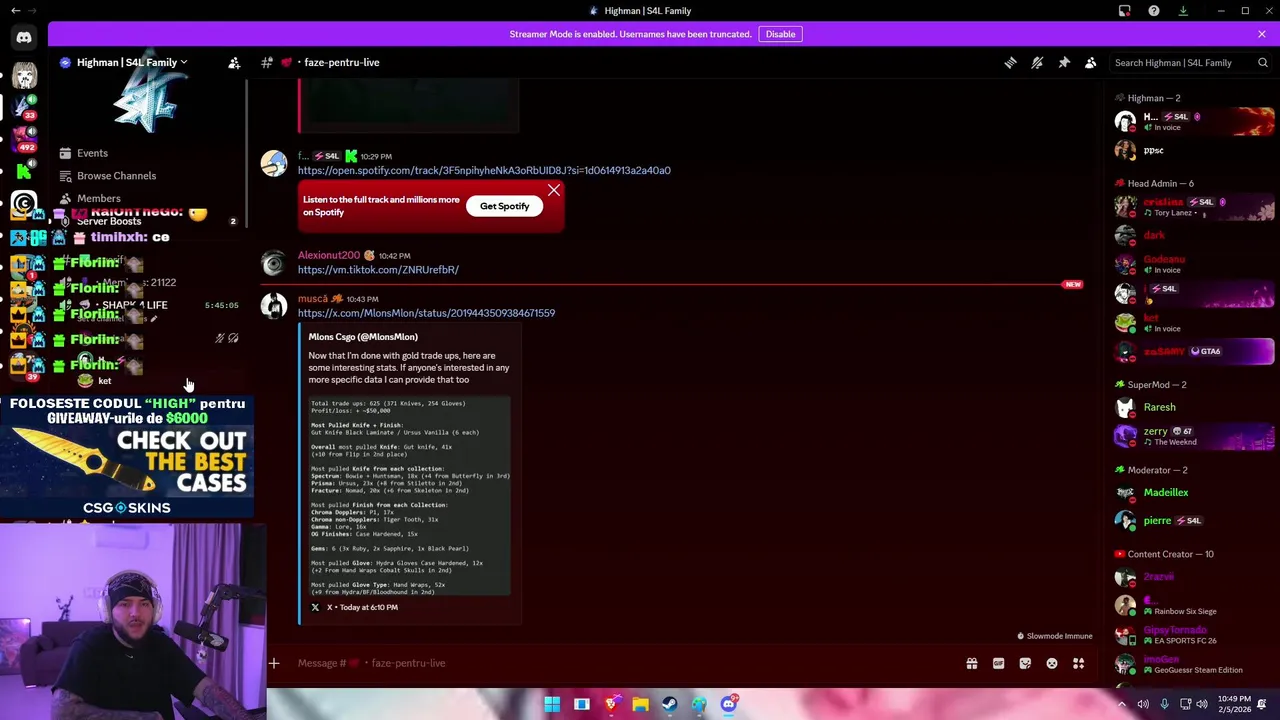This screenshot has width=1280, height=720.
Task: Select member Raresh in member list
Action: pos(1195,407)
